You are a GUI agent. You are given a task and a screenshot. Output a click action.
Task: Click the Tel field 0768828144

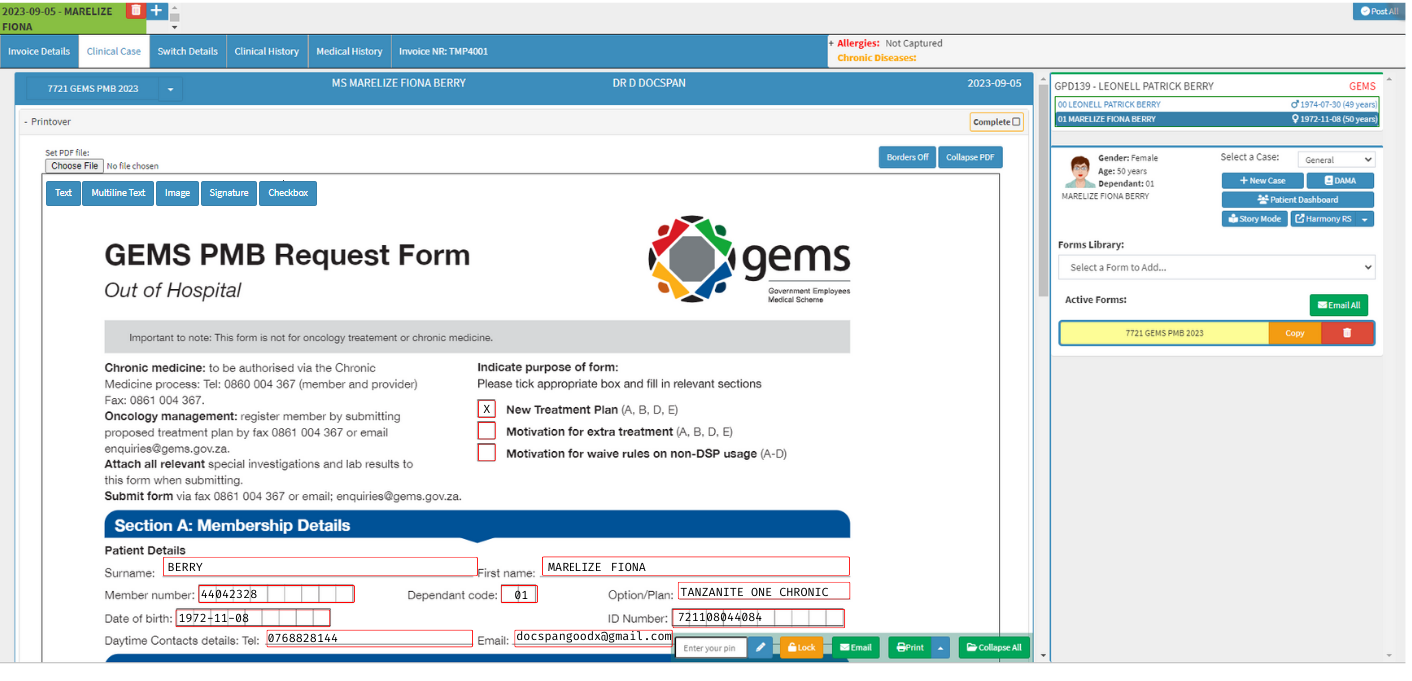[x=369, y=638]
